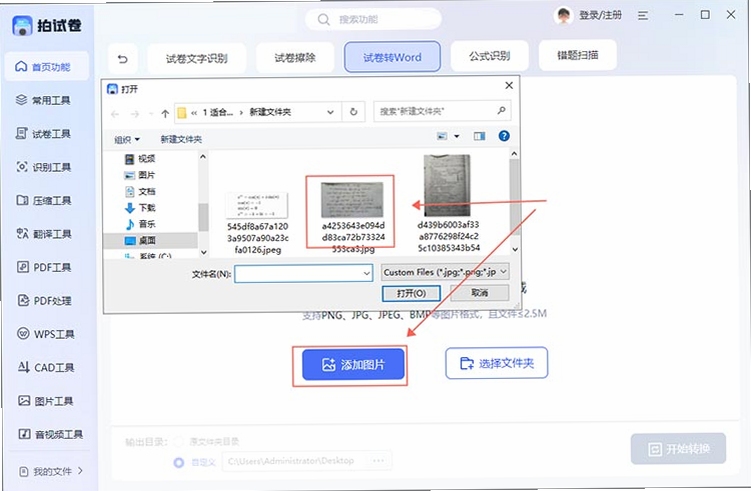The image size is (751, 491).
Task: Click the 选择文件夹 button
Action: point(497,363)
